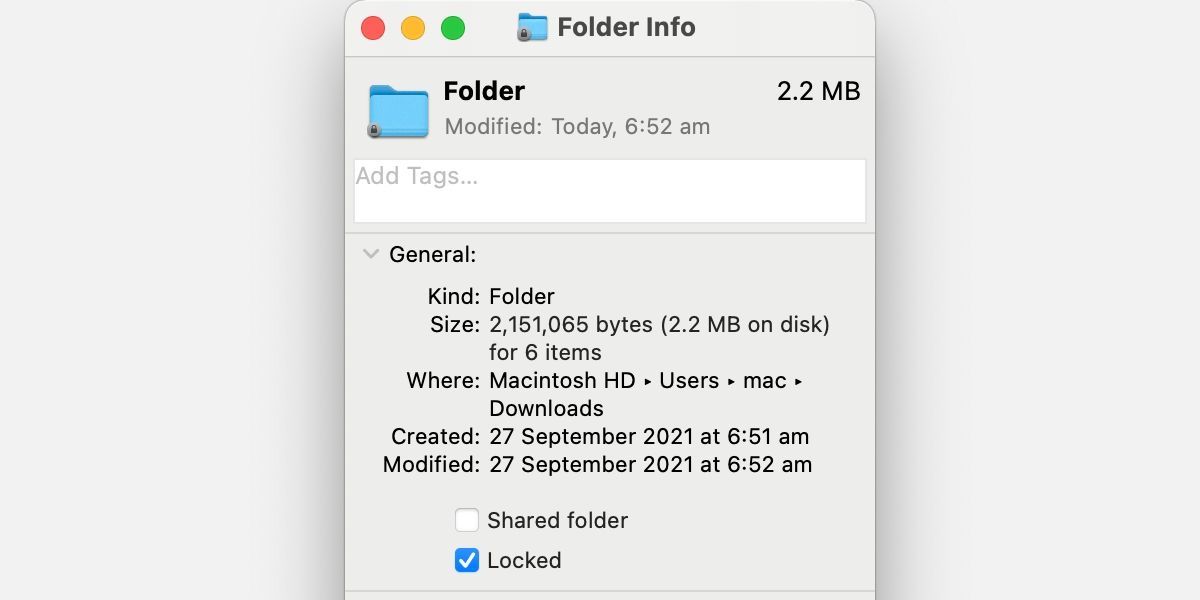Click the locked folder icon in title bar
The width and height of the screenshot is (1200, 600).
[x=532, y=27]
